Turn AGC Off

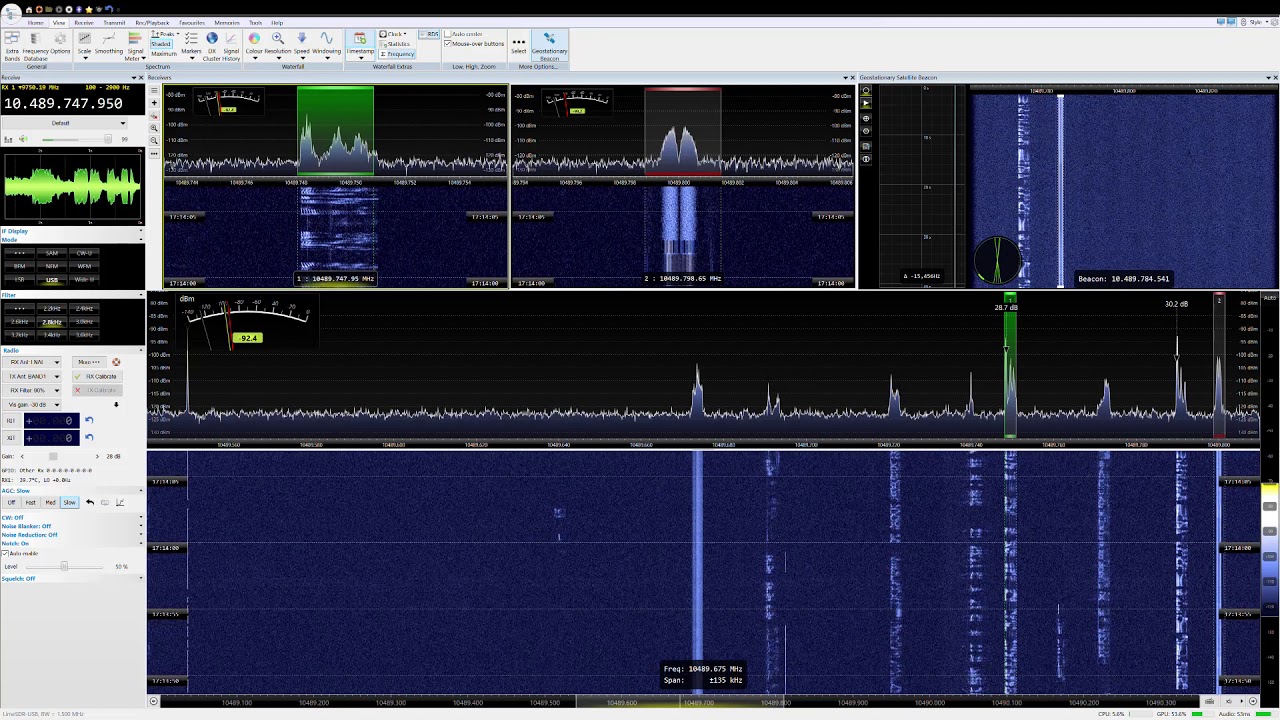[x=12, y=502]
